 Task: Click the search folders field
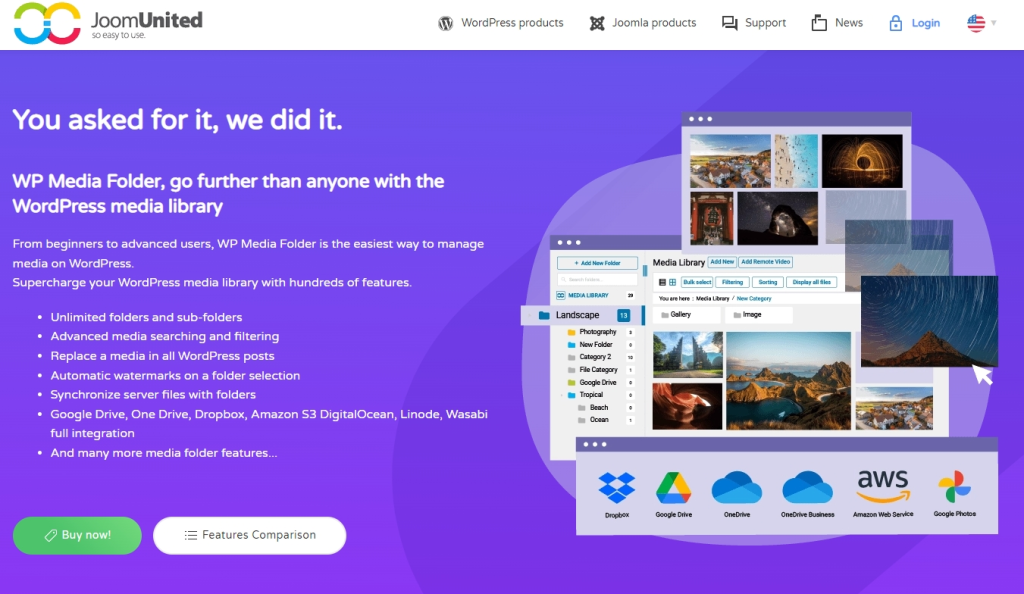(x=597, y=279)
